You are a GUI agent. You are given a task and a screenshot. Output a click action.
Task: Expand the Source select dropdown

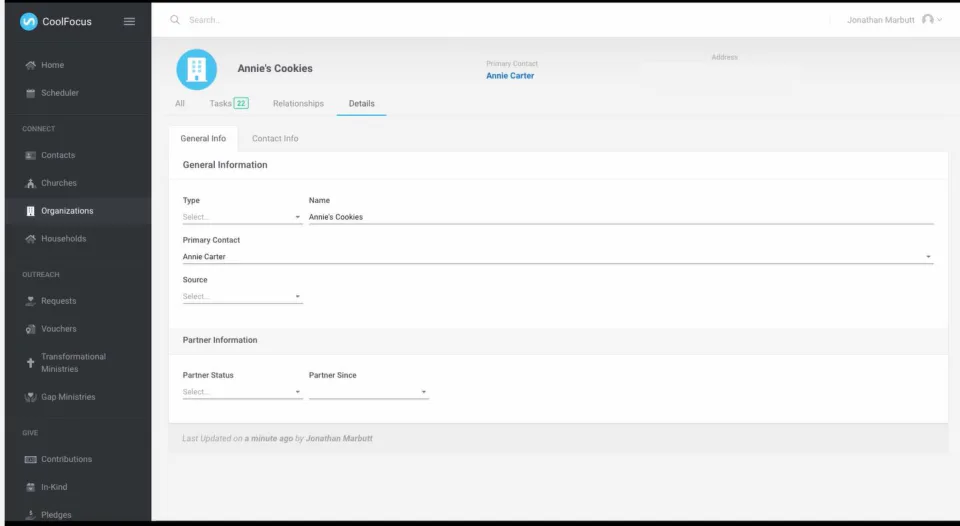pos(242,296)
